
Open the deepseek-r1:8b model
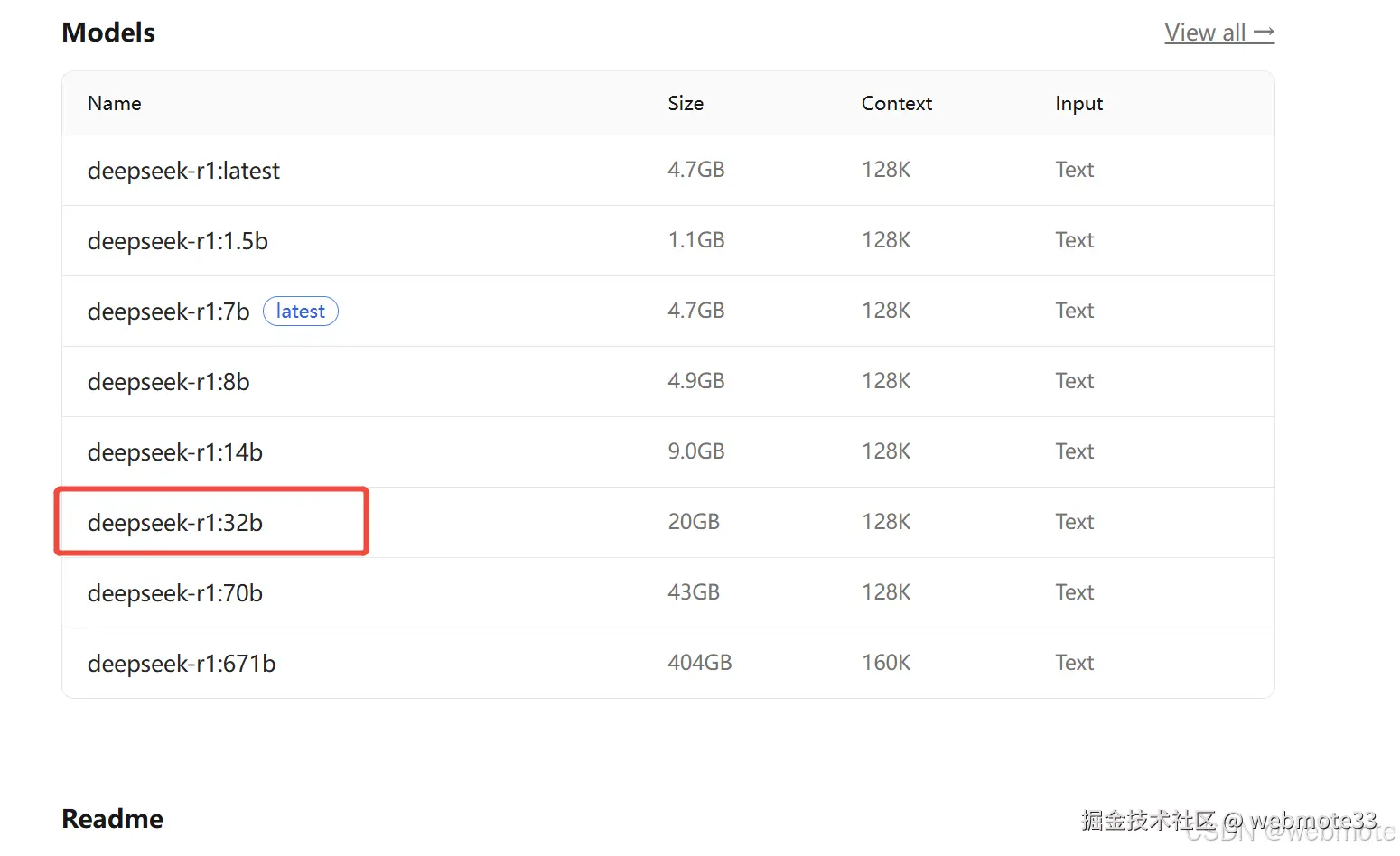pyautogui.click(x=168, y=382)
